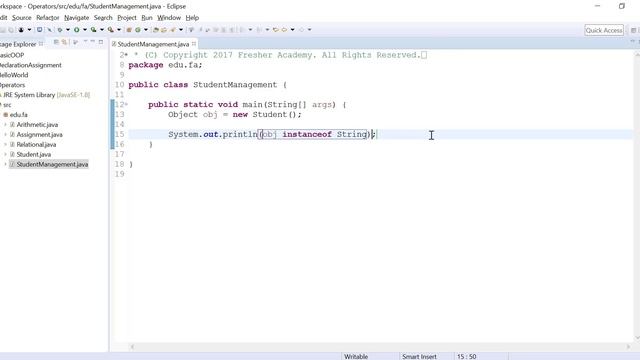Click cursor position '15 : 50' in status bar

coord(467,356)
